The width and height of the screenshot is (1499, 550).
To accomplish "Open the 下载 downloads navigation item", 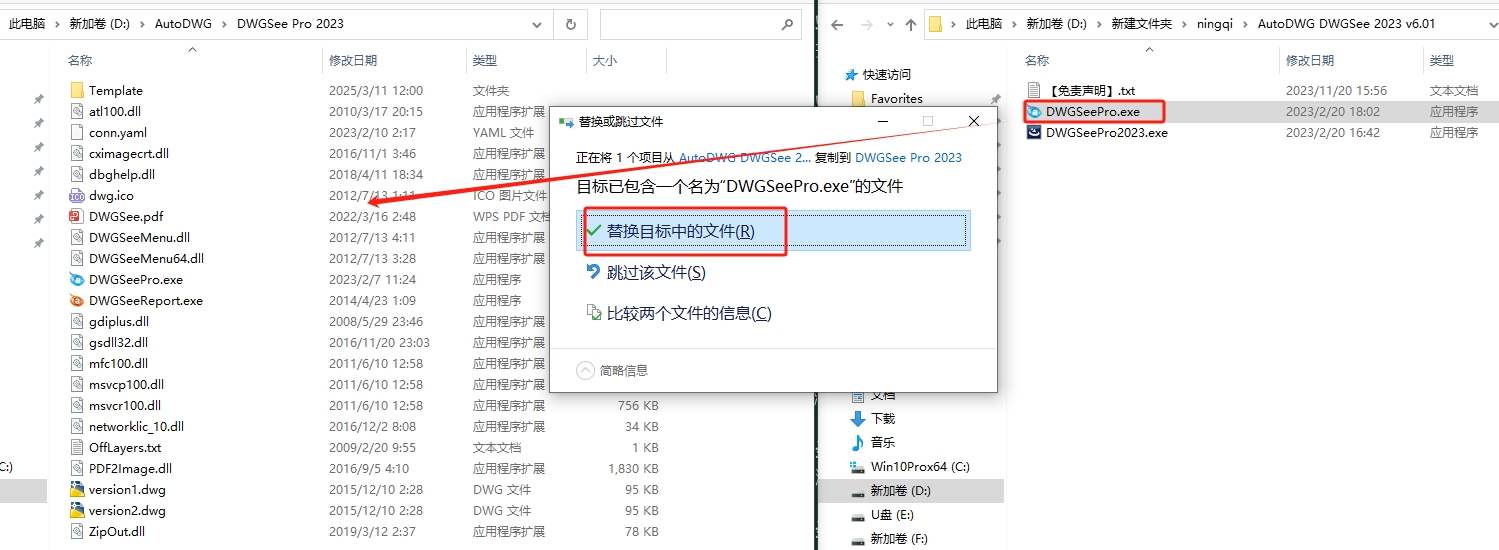I will (873, 418).
